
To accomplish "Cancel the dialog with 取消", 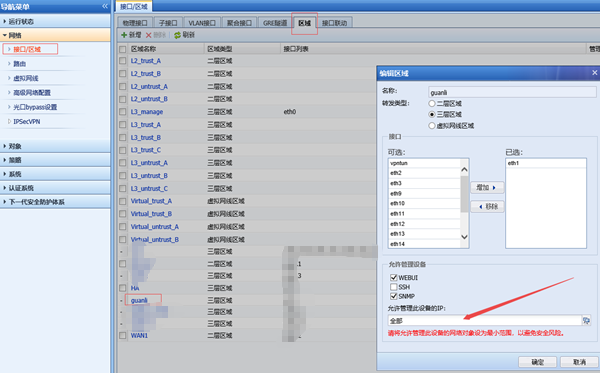I will pos(579,362).
